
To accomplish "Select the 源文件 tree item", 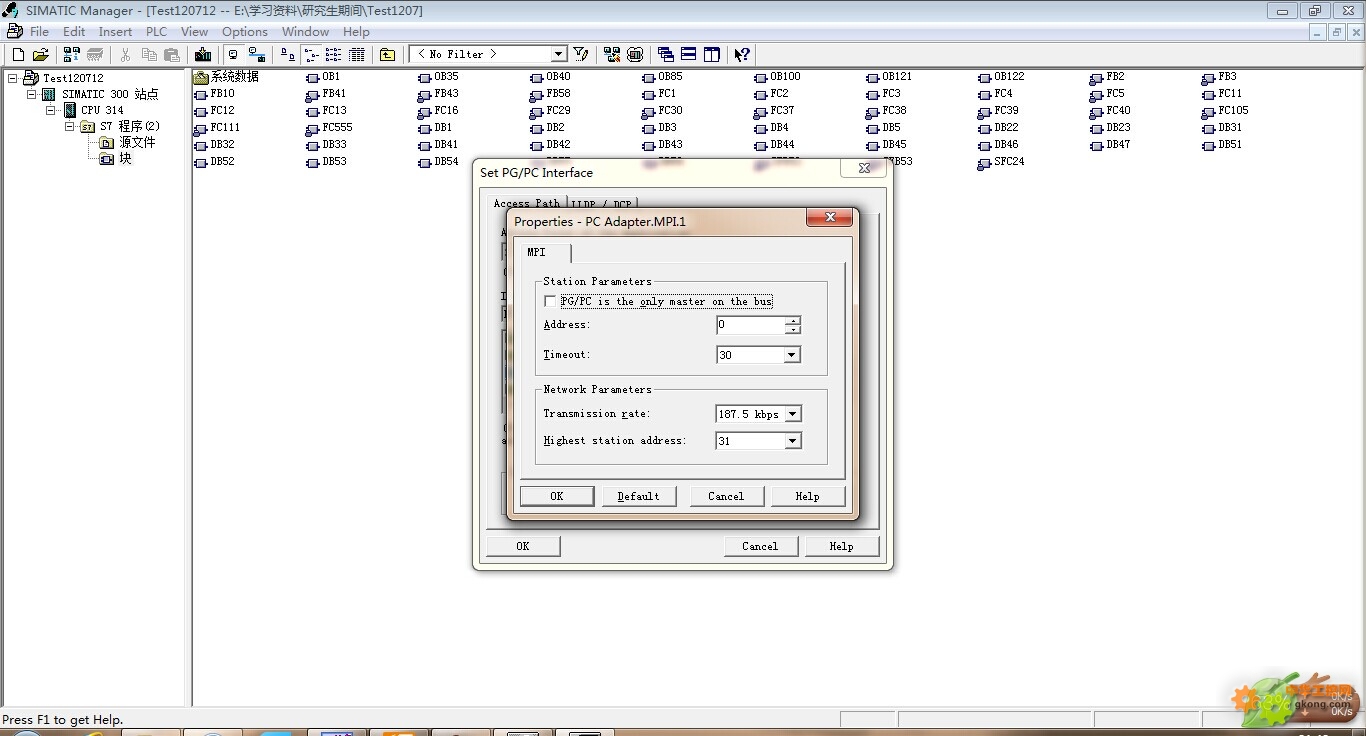I will 137,143.
